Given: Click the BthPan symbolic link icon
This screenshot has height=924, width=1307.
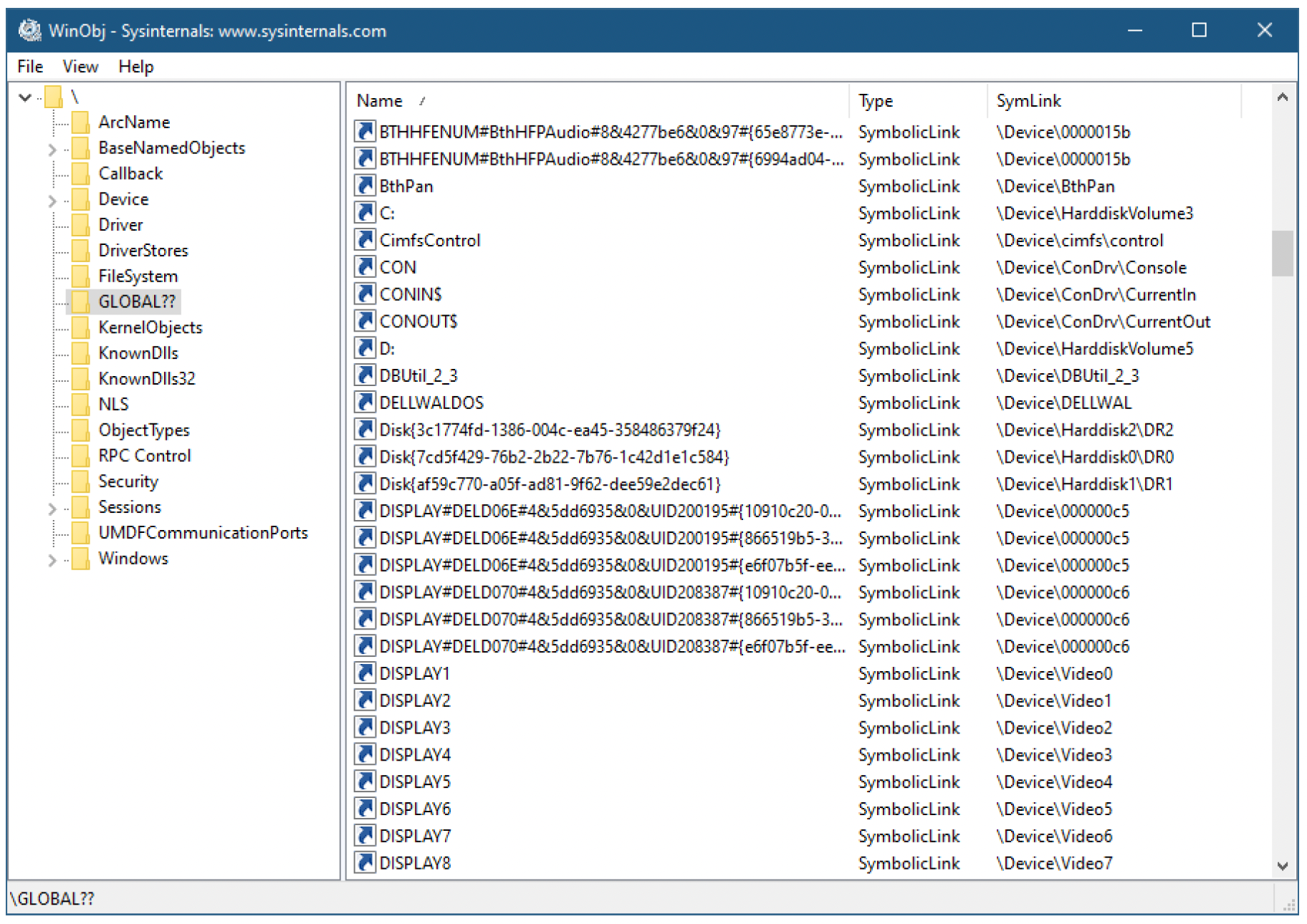Looking at the screenshot, I should pyautogui.click(x=365, y=186).
